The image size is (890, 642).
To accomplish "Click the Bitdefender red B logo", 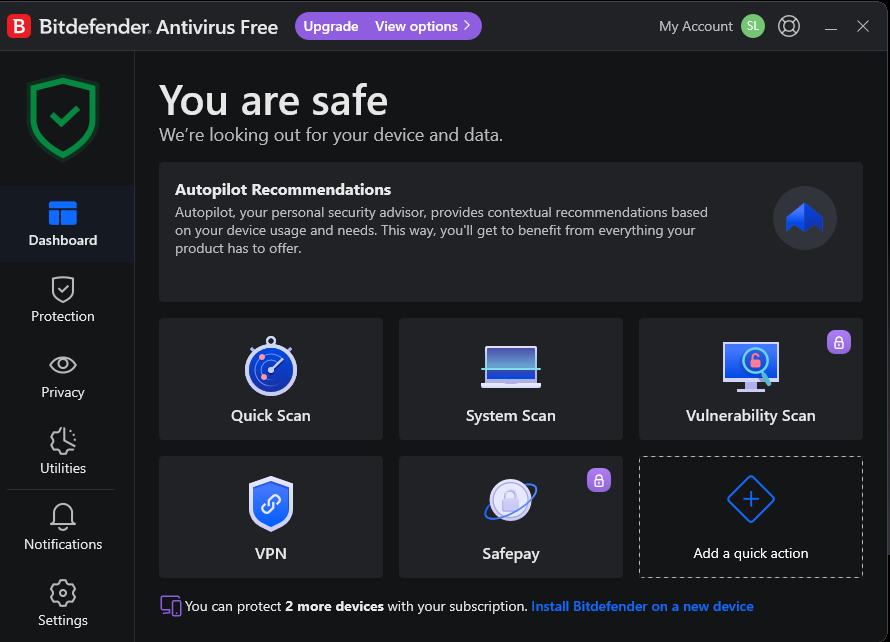I will point(19,26).
